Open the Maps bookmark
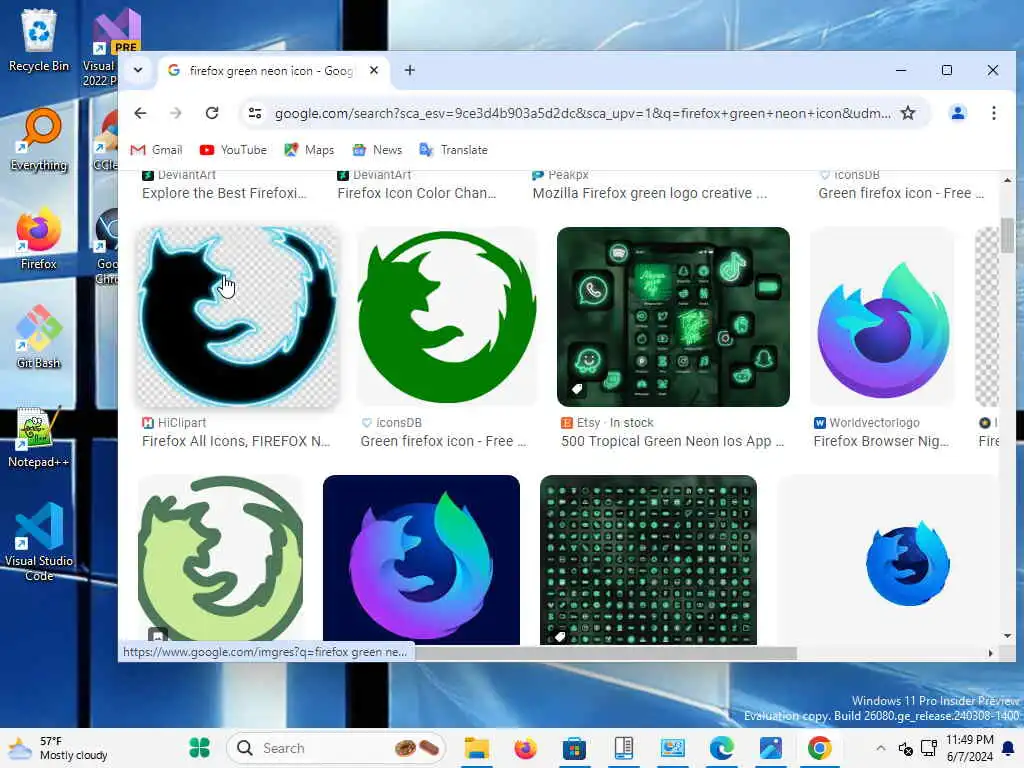The width and height of the screenshot is (1024, 768). coord(309,150)
